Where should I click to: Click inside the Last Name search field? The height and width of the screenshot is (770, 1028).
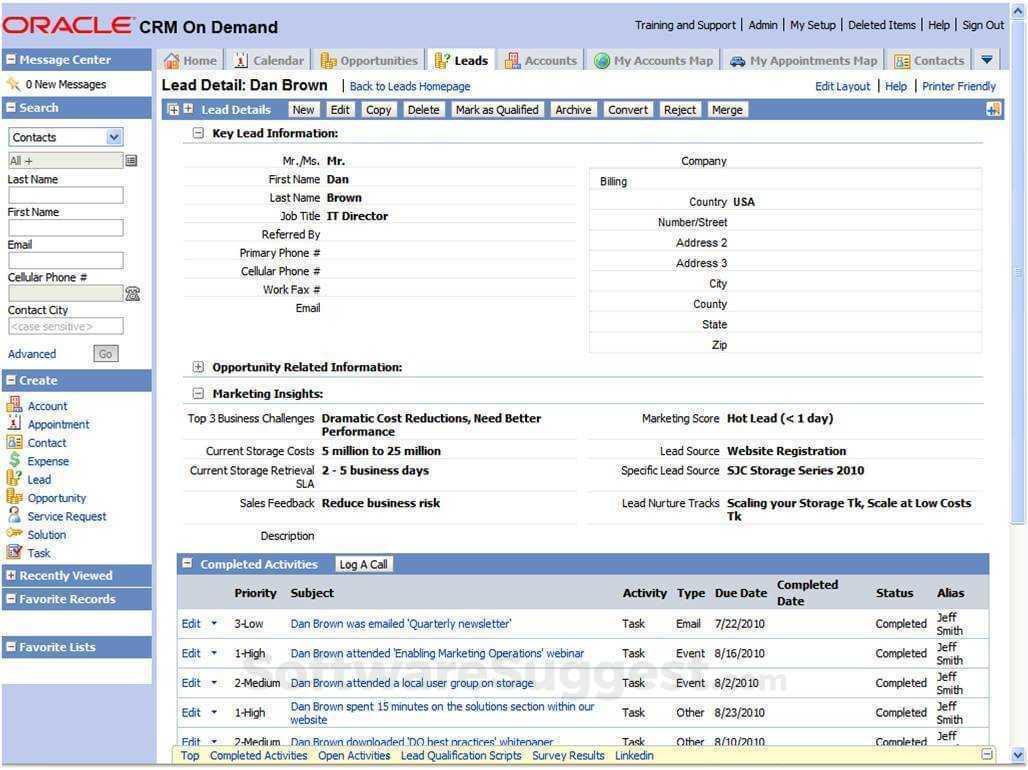point(64,194)
